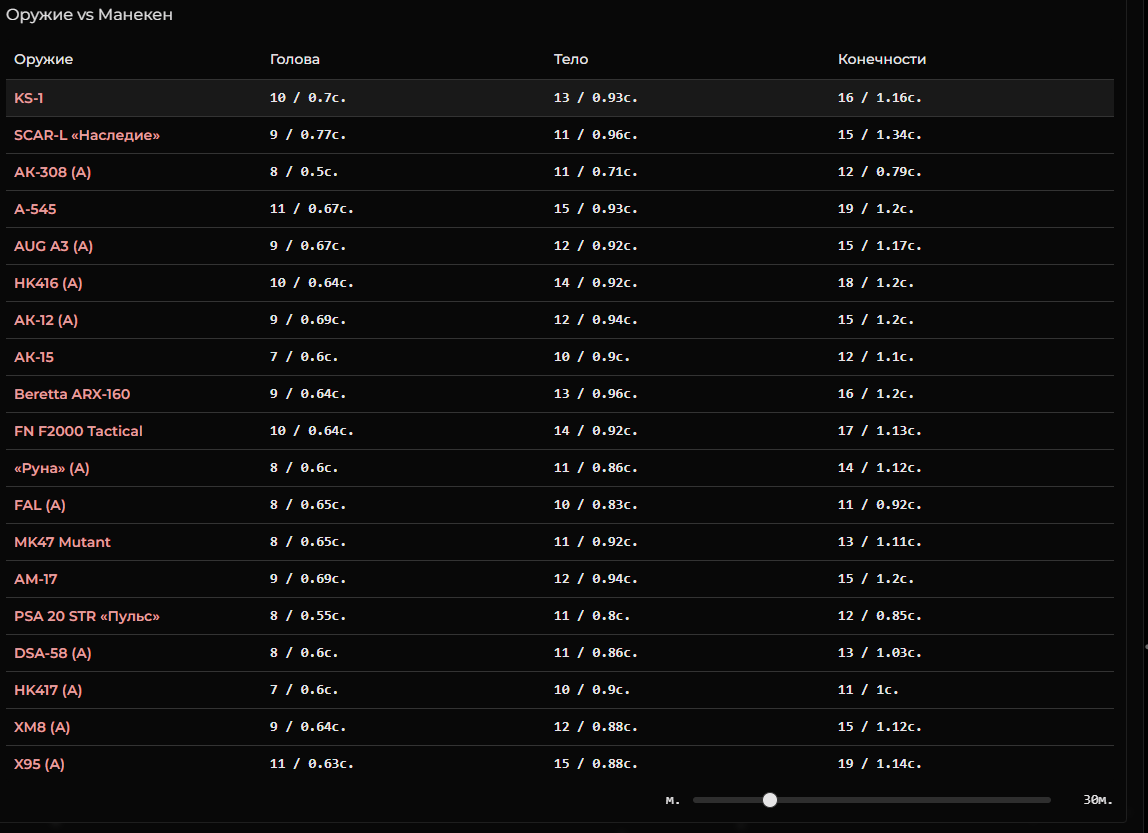Click the Голова column header

click(x=294, y=59)
